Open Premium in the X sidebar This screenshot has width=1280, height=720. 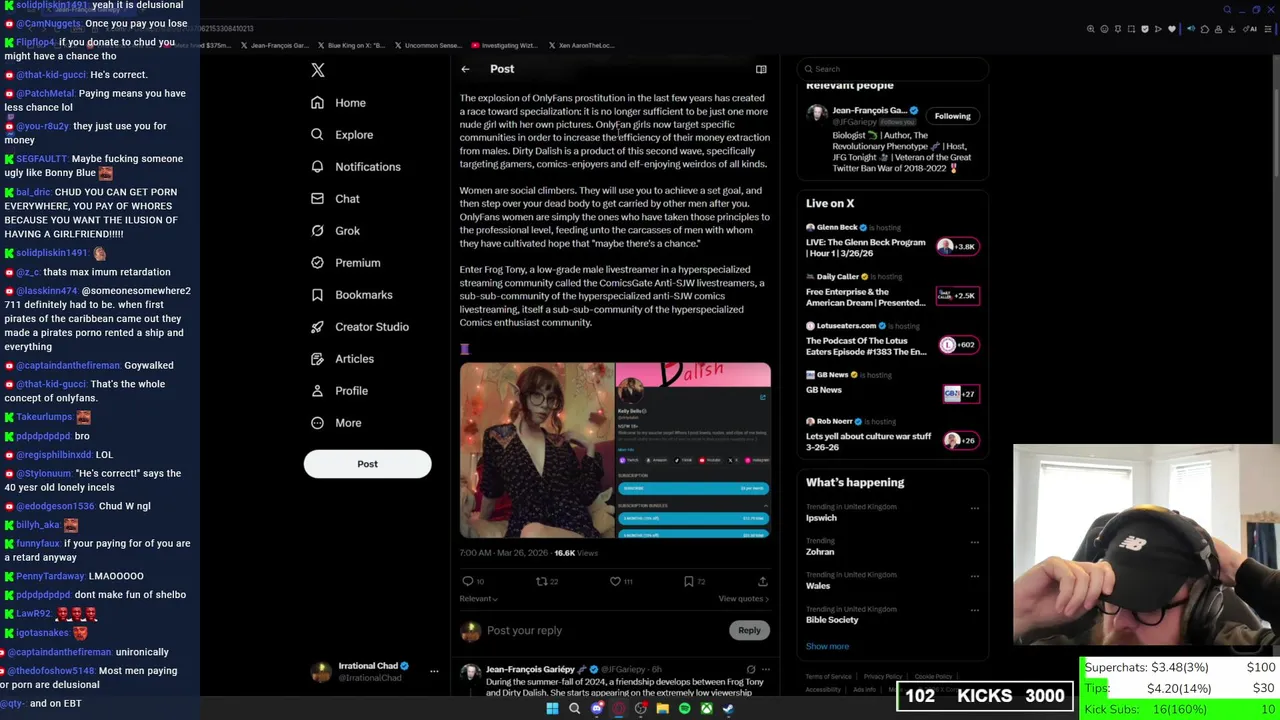[x=345, y=263]
